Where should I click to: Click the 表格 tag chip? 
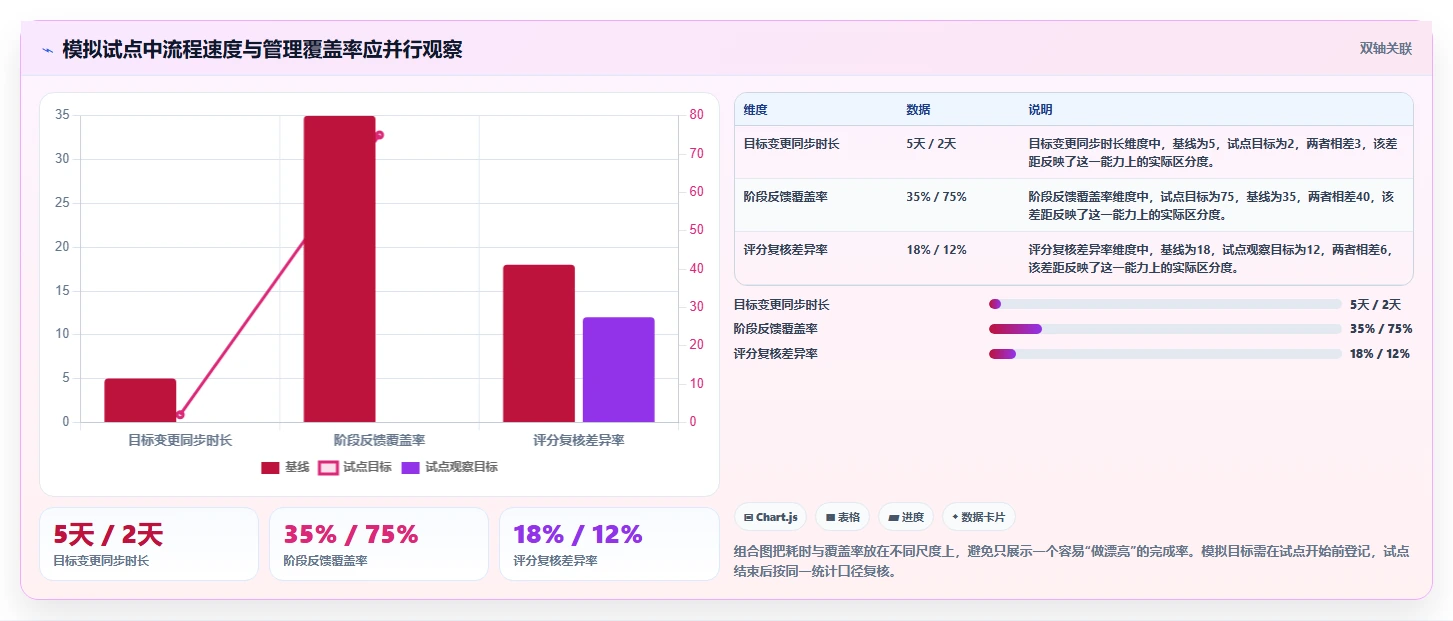[x=843, y=517]
